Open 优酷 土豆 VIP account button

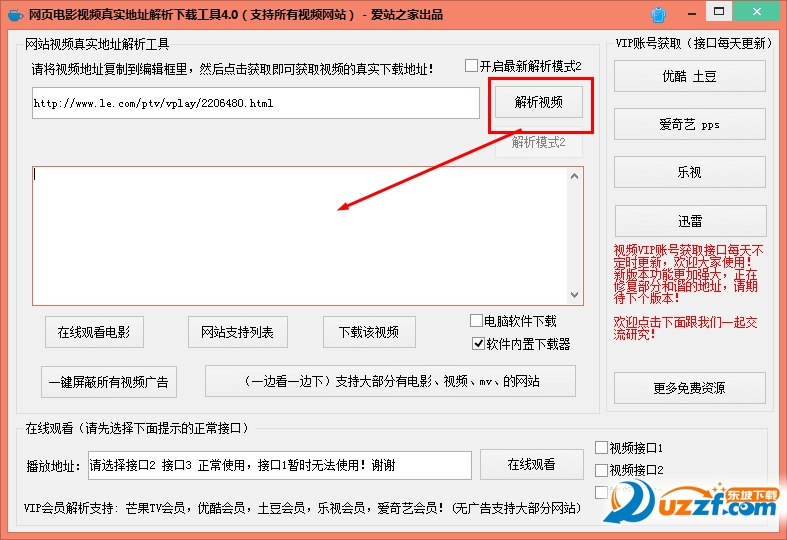690,76
